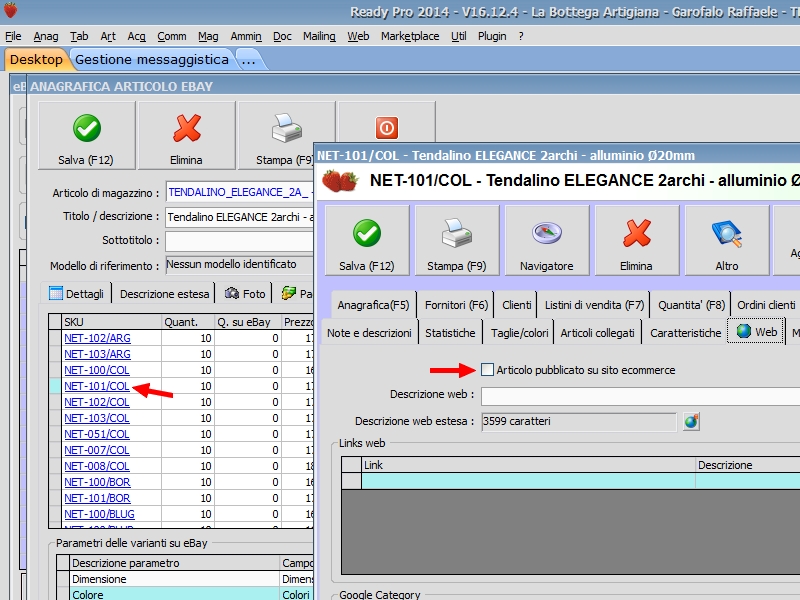Open the NET-100/BLUG SKU link
This screenshot has width=800, height=600.
click(x=100, y=514)
